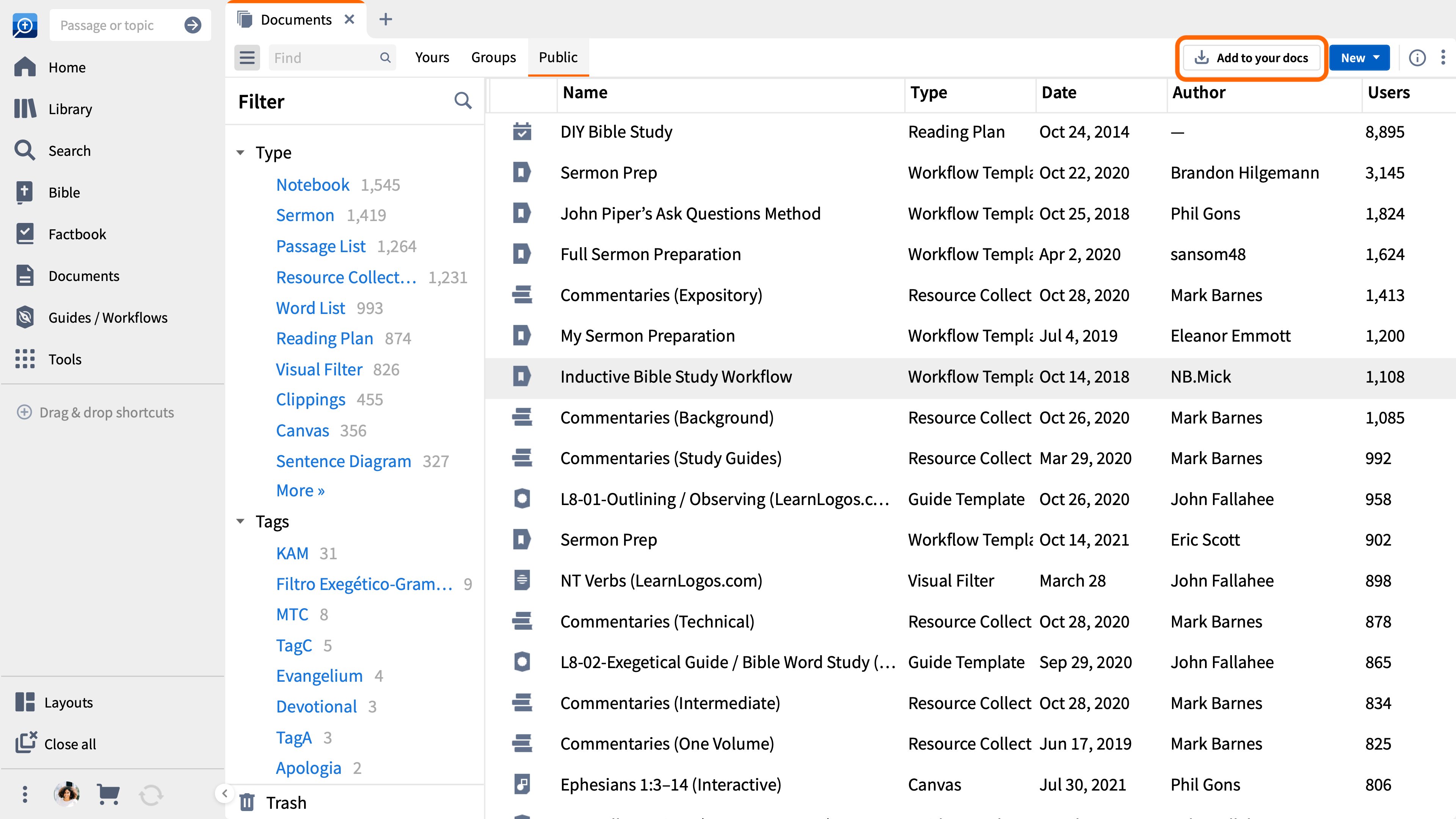Filter by Word List type
The height and width of the screenshot is (819, 1456).
click(x=310, y=308)
